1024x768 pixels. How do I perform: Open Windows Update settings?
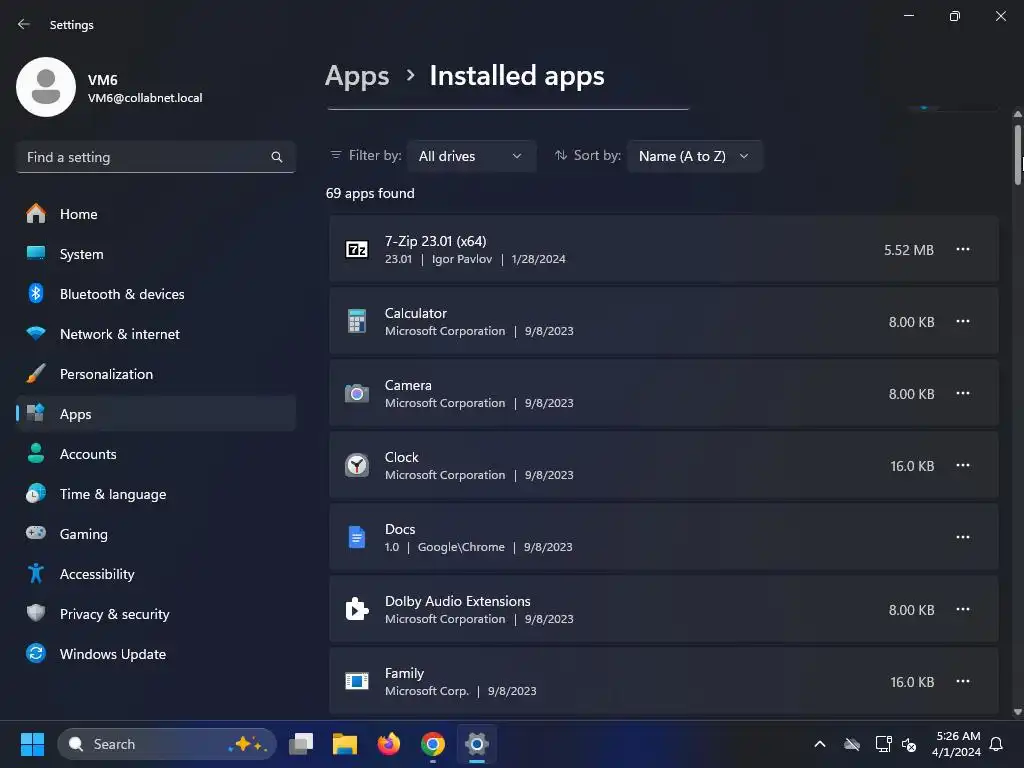[155, 654]
